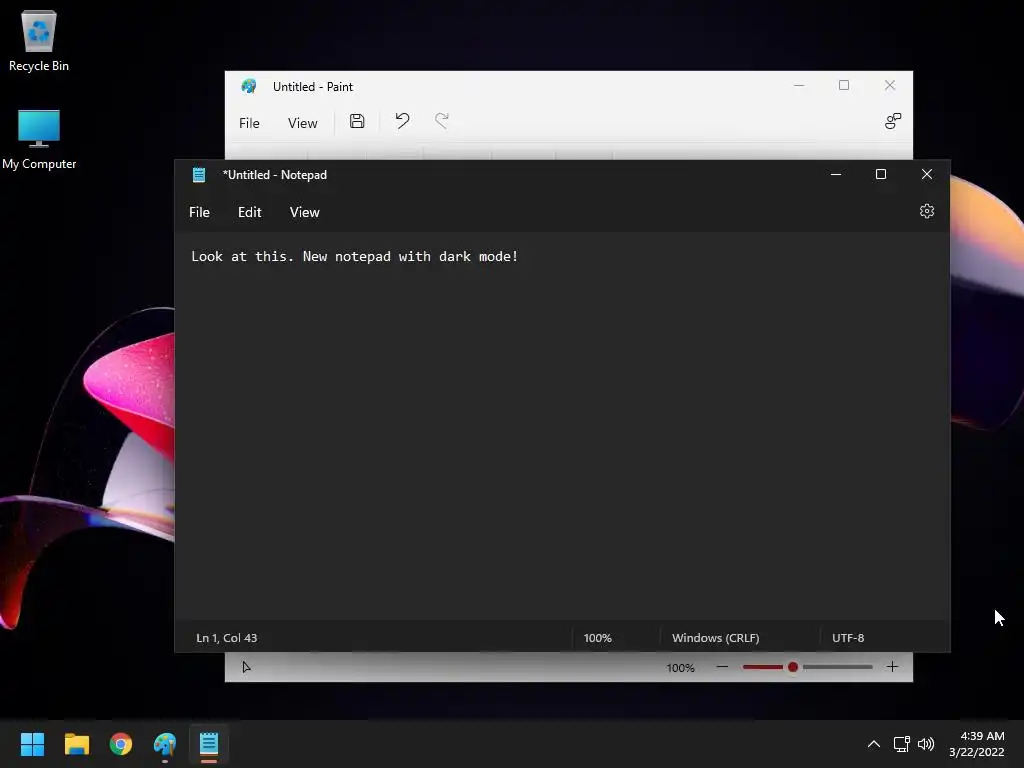The image size is (1024, 768).
Task: Open the clock showing 4:39 AM
Action: click(976, 744)
